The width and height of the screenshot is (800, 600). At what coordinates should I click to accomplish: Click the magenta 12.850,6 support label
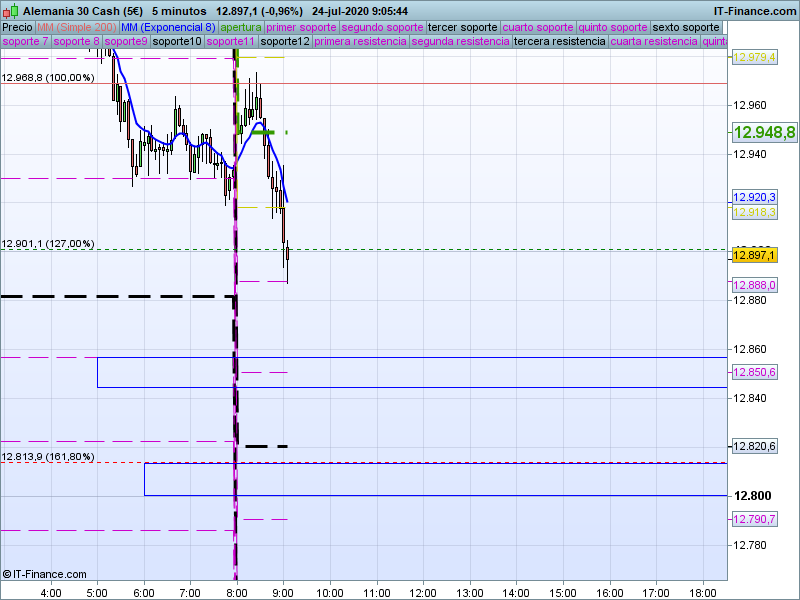pos(754,372)
